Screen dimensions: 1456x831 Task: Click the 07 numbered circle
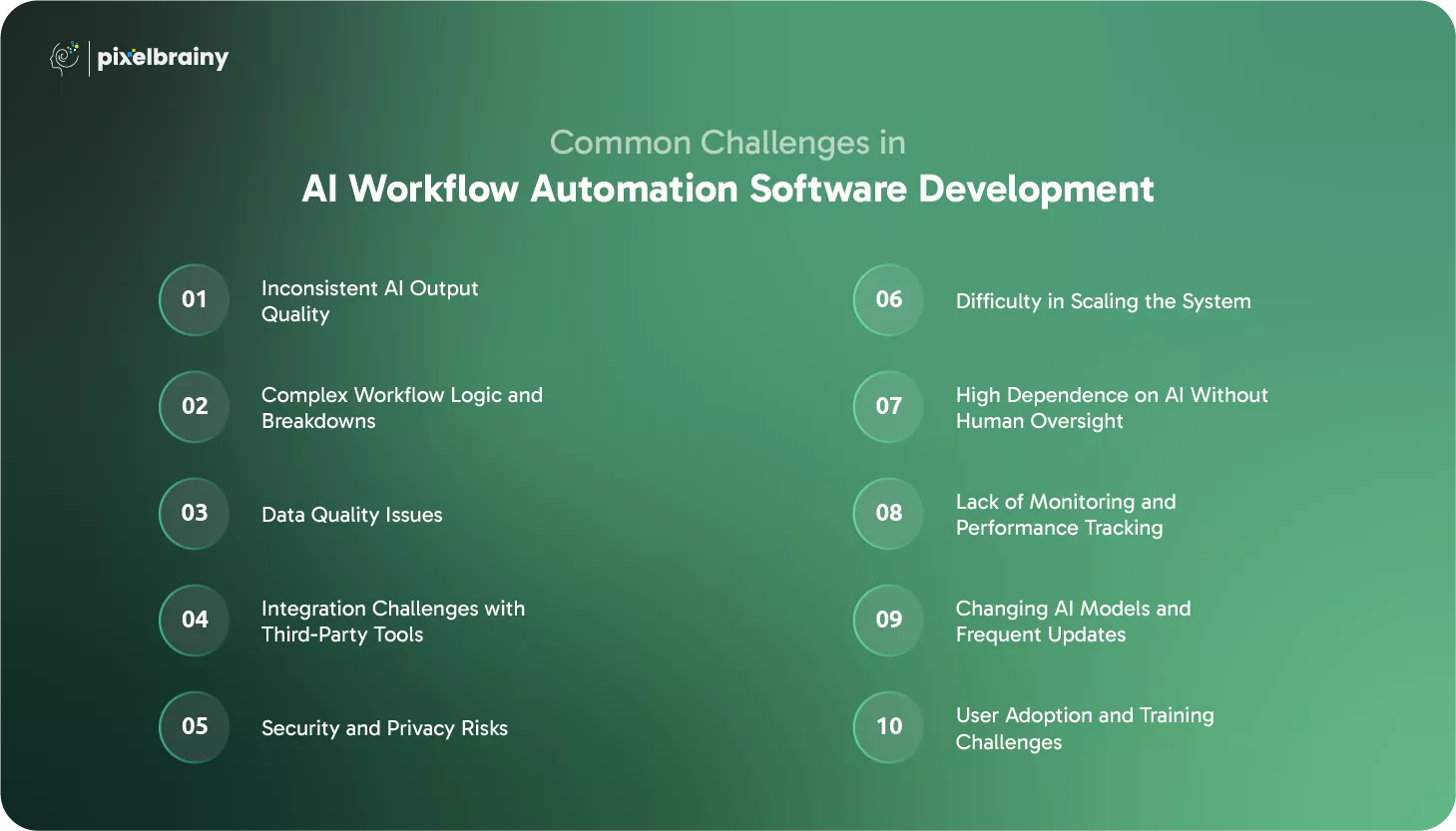pyautogui.click(x=888, y=407)
